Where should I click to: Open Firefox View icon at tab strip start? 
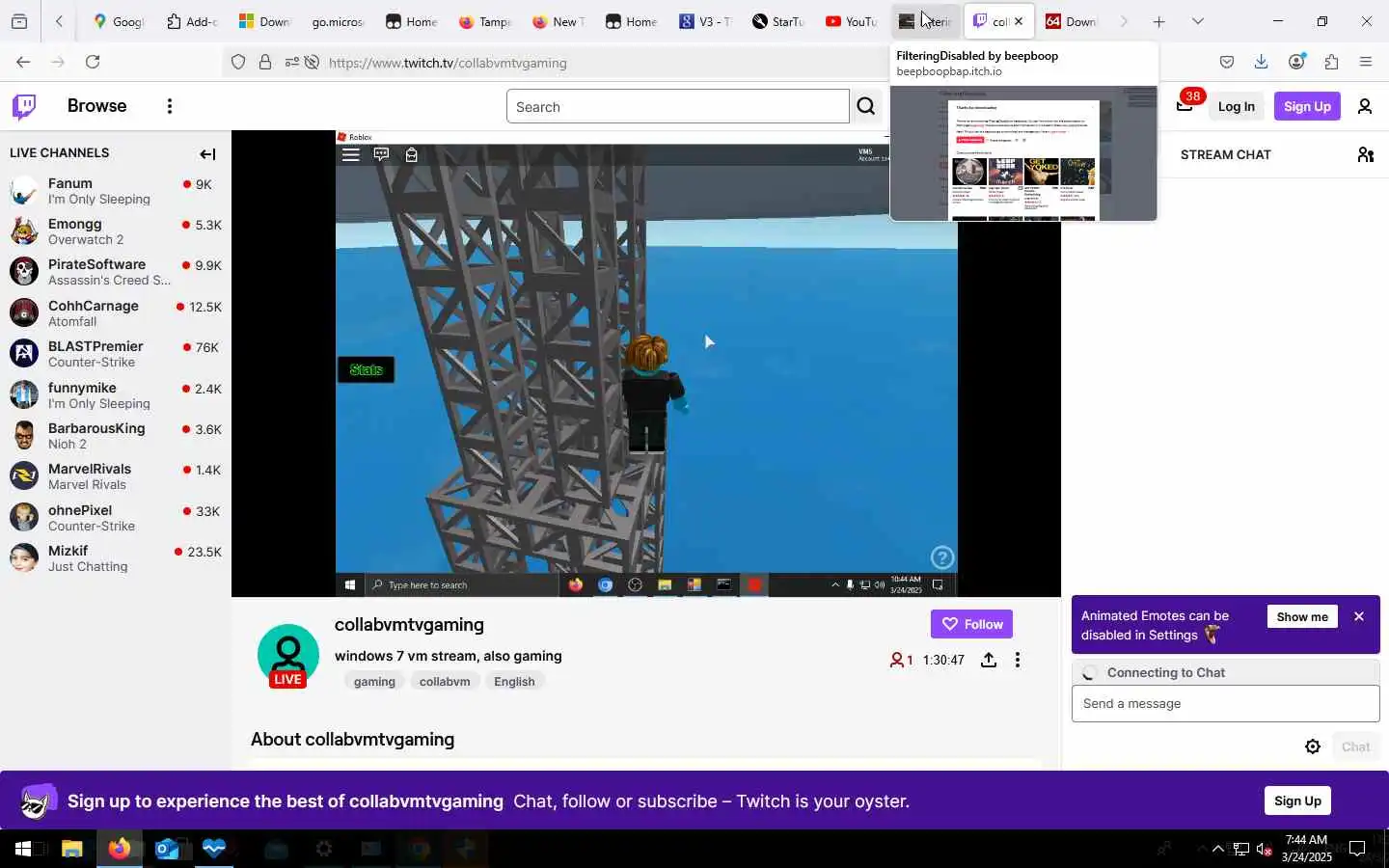click(19, 21)
